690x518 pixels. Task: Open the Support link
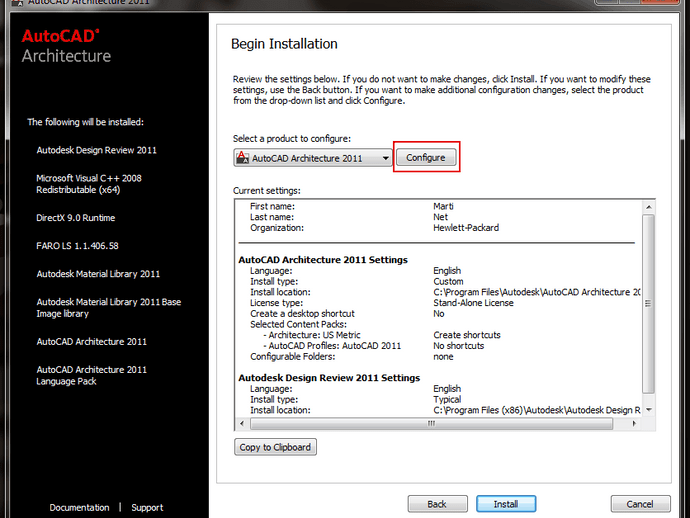147,507
